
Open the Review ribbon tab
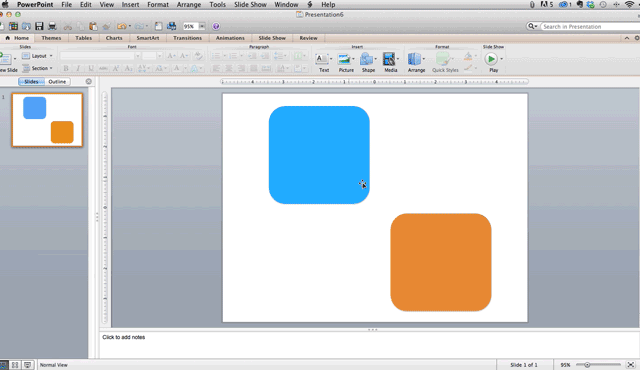pos(308,38)
